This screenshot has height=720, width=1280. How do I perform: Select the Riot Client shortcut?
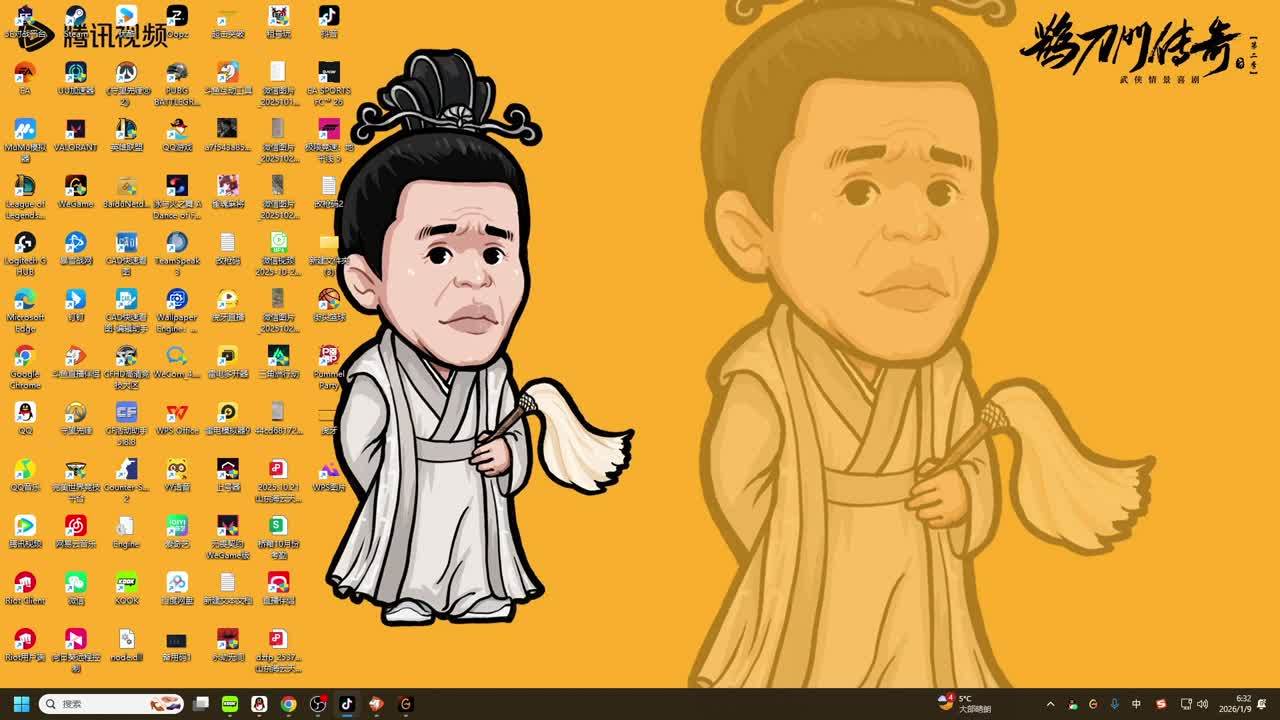pos(25,583)
